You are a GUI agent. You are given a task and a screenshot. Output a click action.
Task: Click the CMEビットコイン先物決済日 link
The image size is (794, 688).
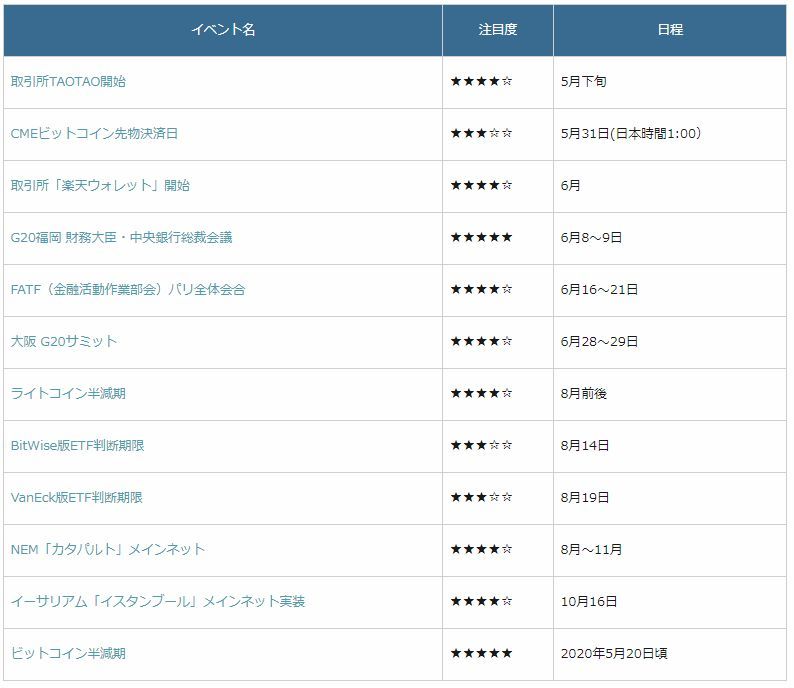tap(94, 134)
